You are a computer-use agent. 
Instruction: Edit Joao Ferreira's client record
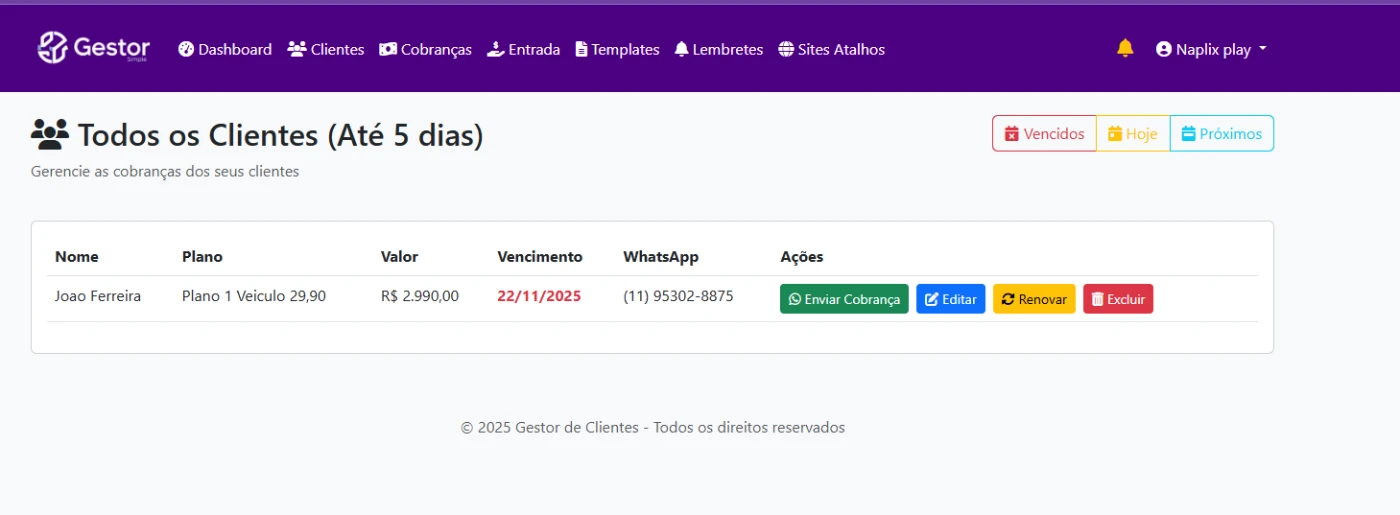coord(950,299)
